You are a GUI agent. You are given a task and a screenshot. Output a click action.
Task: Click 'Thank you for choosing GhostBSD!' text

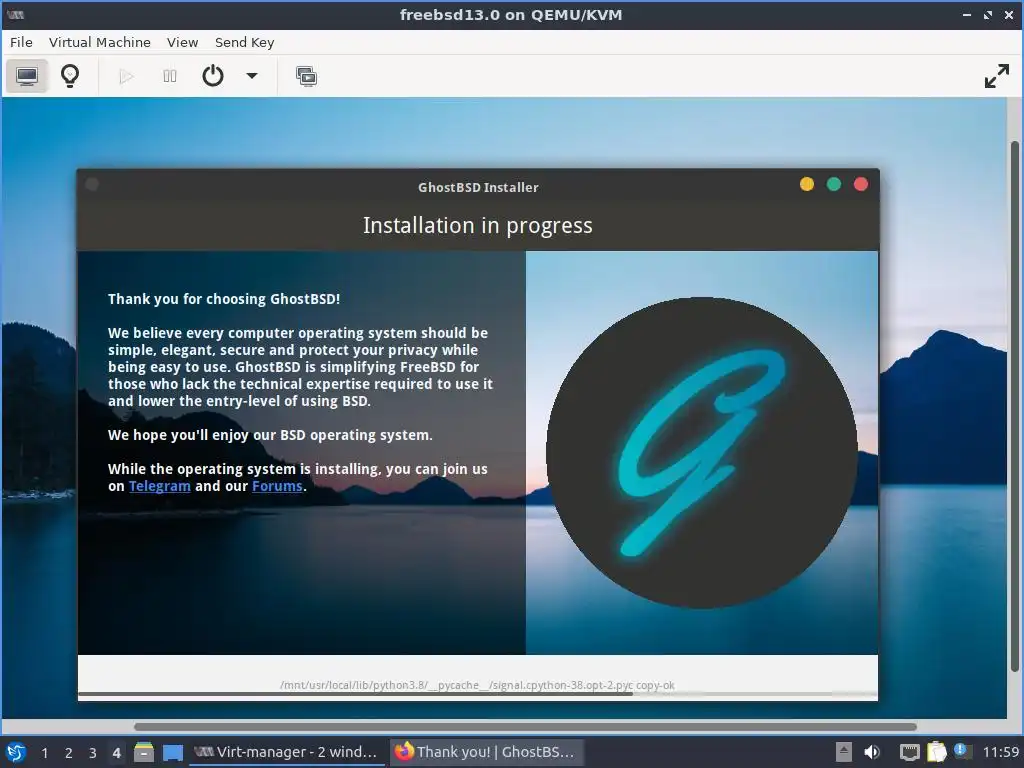click(x=224, y=299)
